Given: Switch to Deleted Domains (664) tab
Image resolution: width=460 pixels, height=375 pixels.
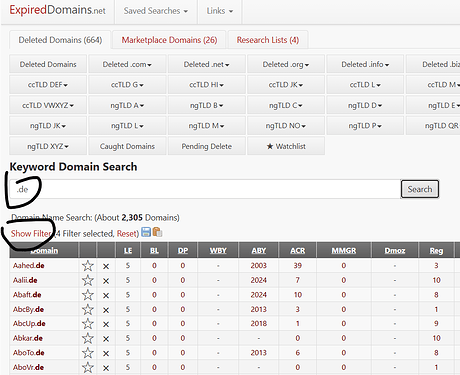Looking at the screenshot, I should (x=60, y=40).
